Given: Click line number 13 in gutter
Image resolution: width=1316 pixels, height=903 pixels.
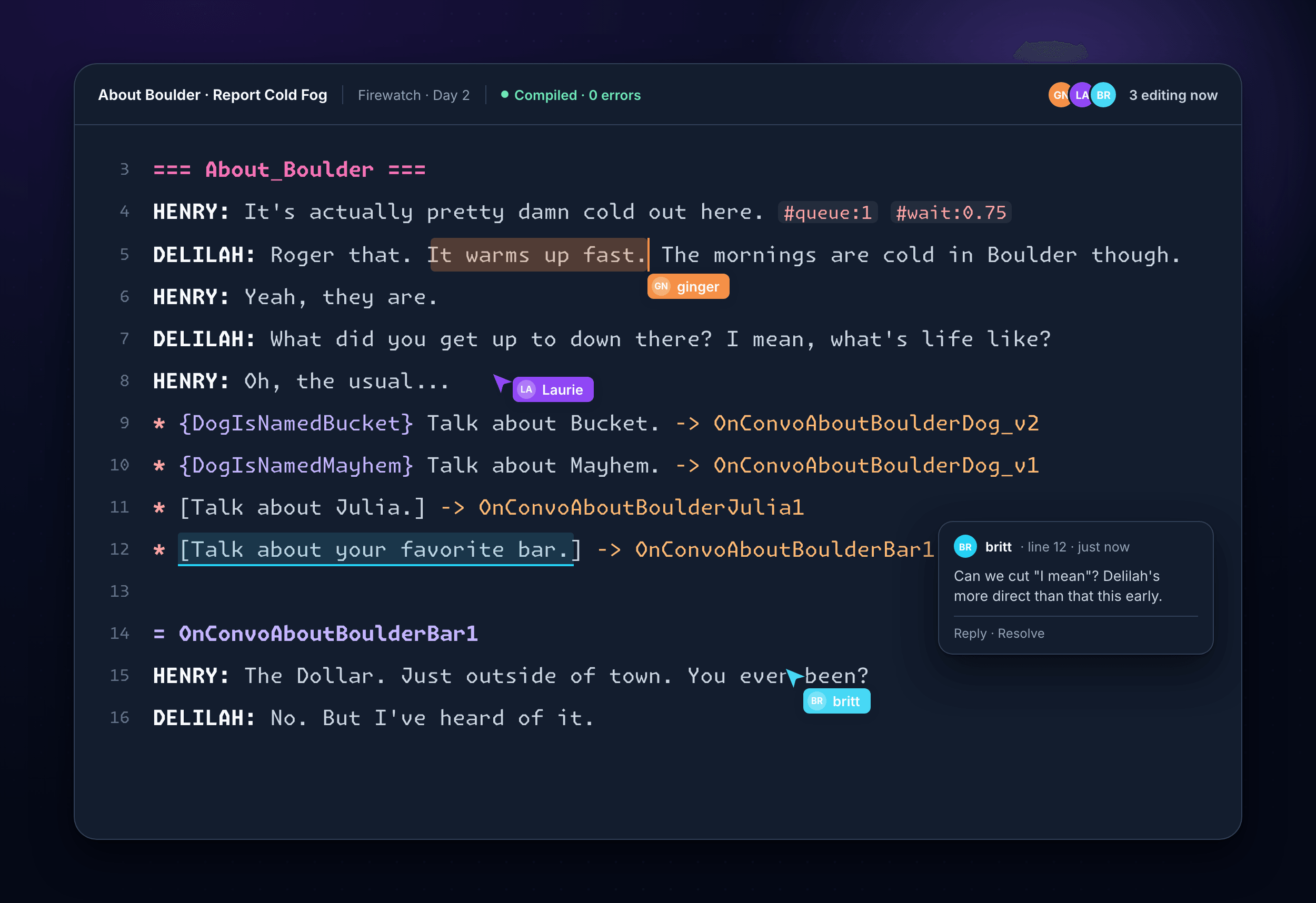Looking at the screenshot, I should pos(119,591).
